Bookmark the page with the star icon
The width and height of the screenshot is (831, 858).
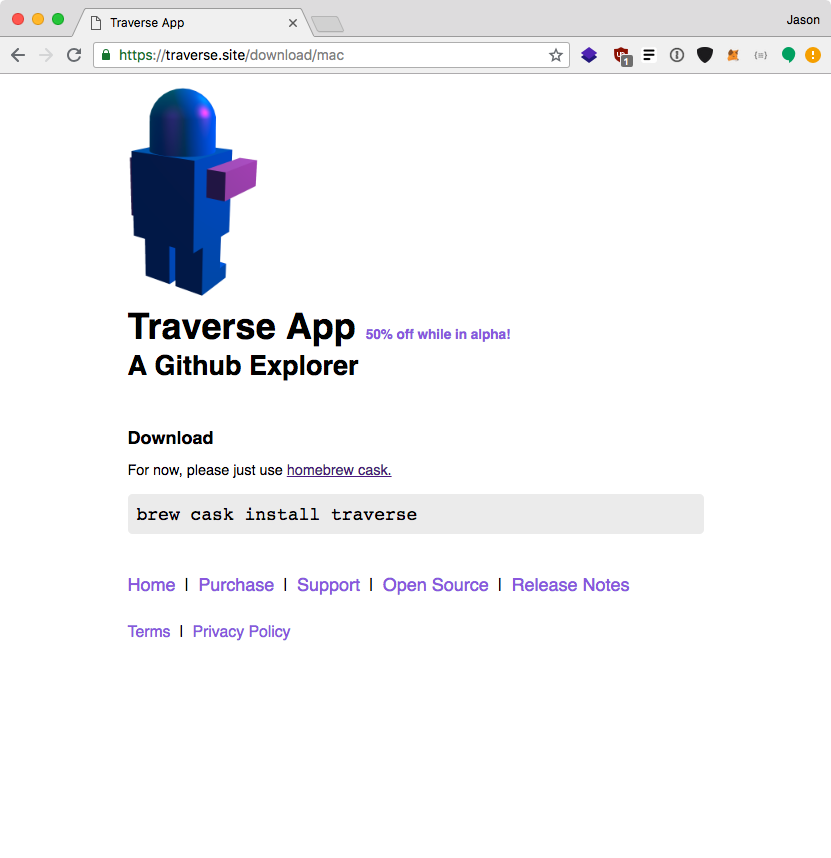pyautogui.click(x=556, y=56)
